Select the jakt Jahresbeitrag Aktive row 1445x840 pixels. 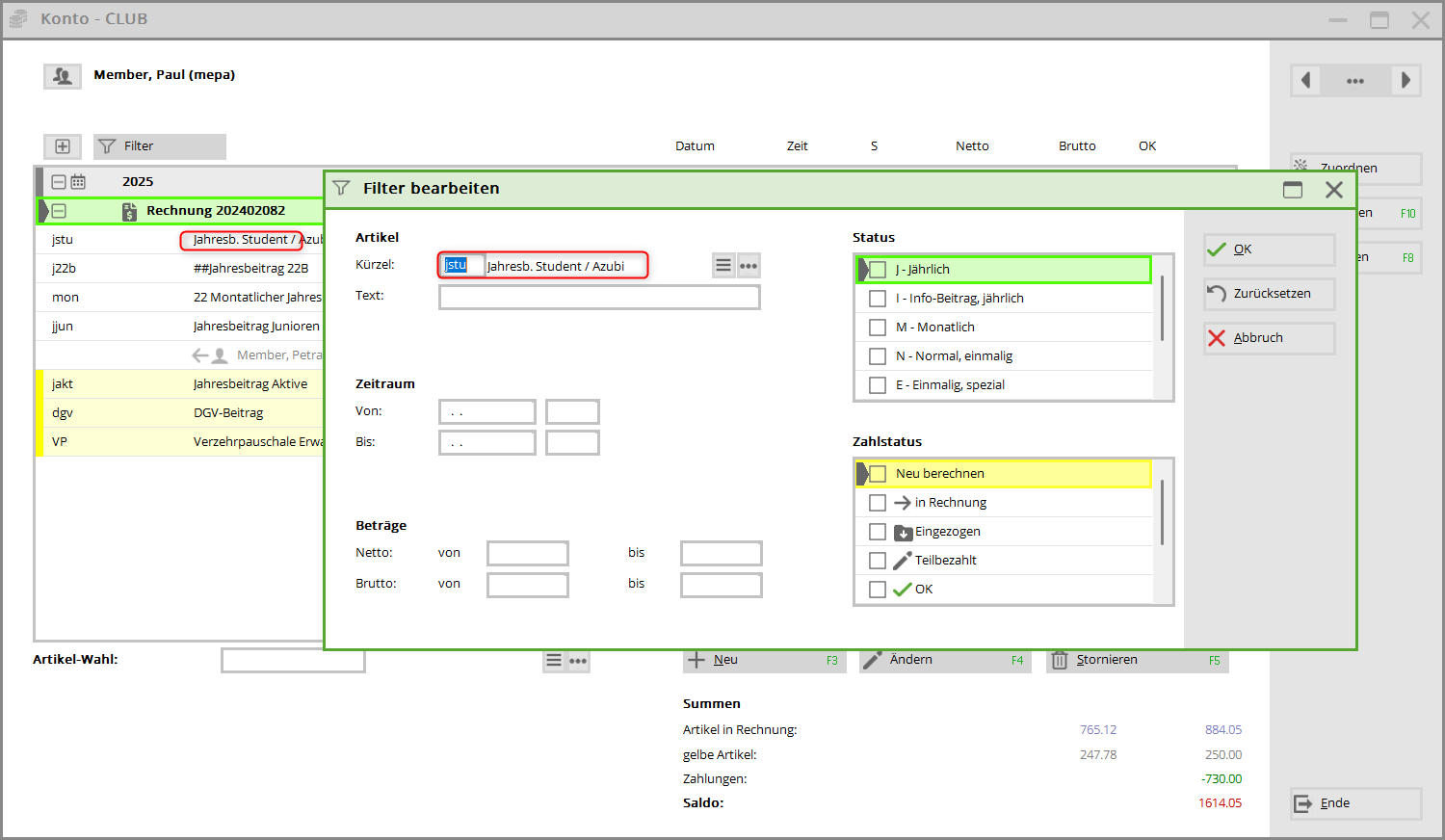click(179, 384)
